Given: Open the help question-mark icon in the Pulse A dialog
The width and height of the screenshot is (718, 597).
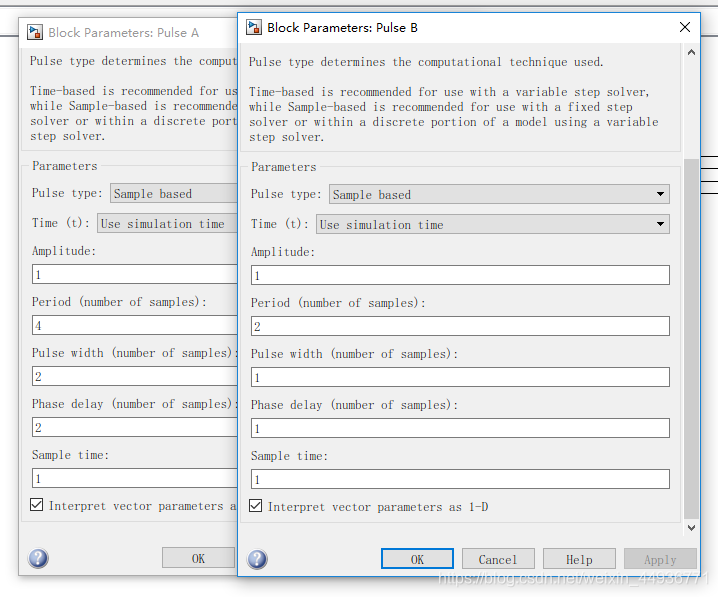Looking at the screenshot, I should (x=38, y=558).
